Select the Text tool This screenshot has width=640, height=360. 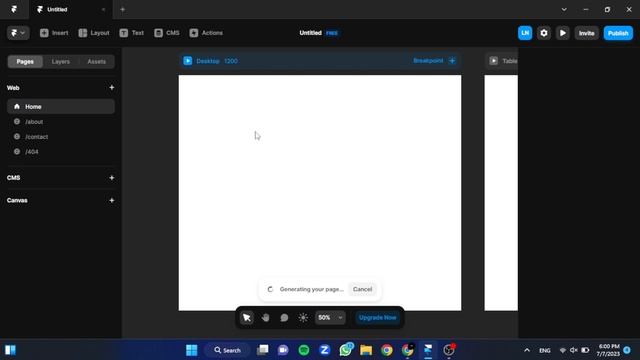click(x=131, y=33)
